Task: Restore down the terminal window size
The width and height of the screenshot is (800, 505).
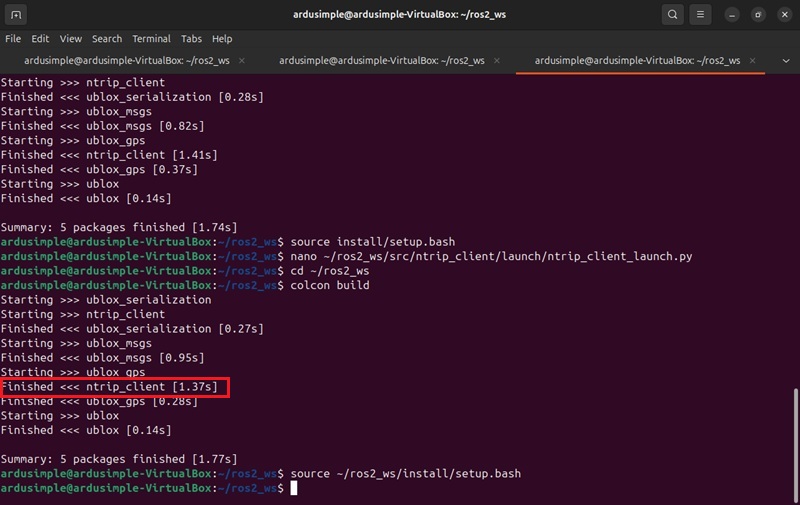Action: pyautogui.click(x=758, y=15)
